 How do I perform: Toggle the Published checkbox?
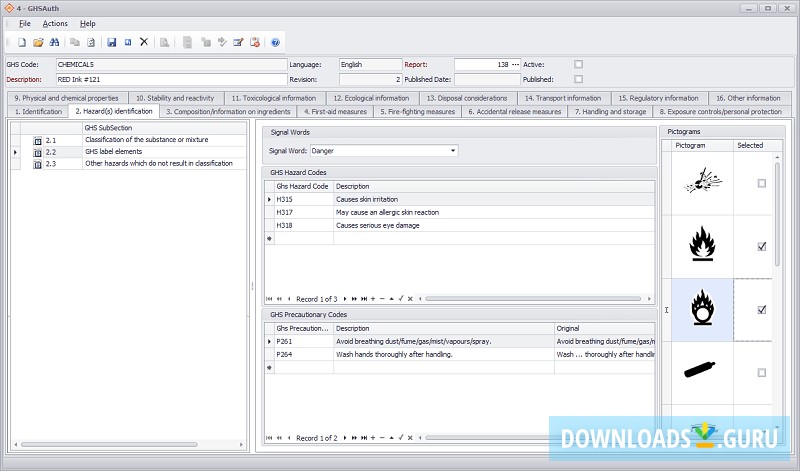pos(578,79)
